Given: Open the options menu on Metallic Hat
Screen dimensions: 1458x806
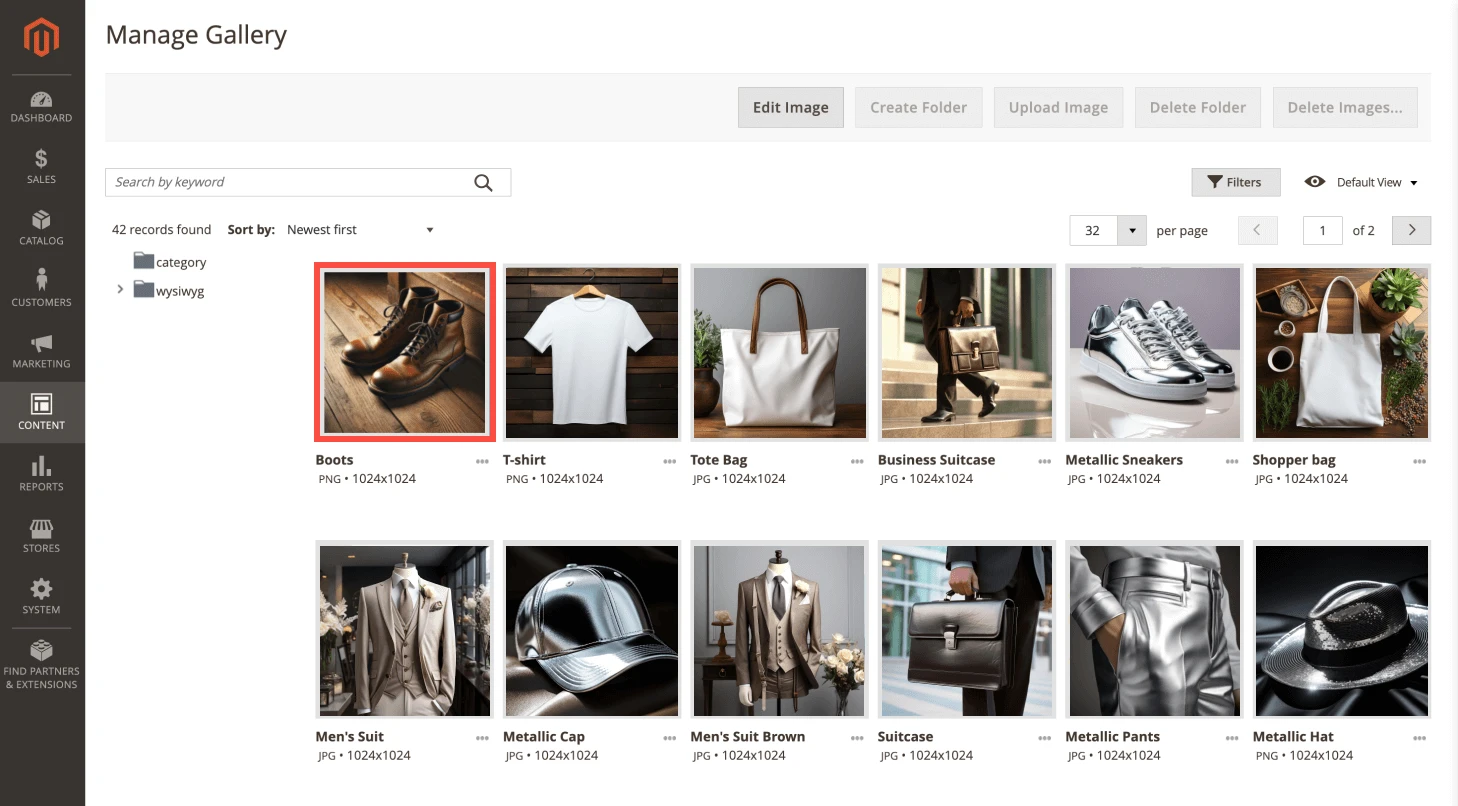Looking at the screenshot, I should pos(1419,739).
